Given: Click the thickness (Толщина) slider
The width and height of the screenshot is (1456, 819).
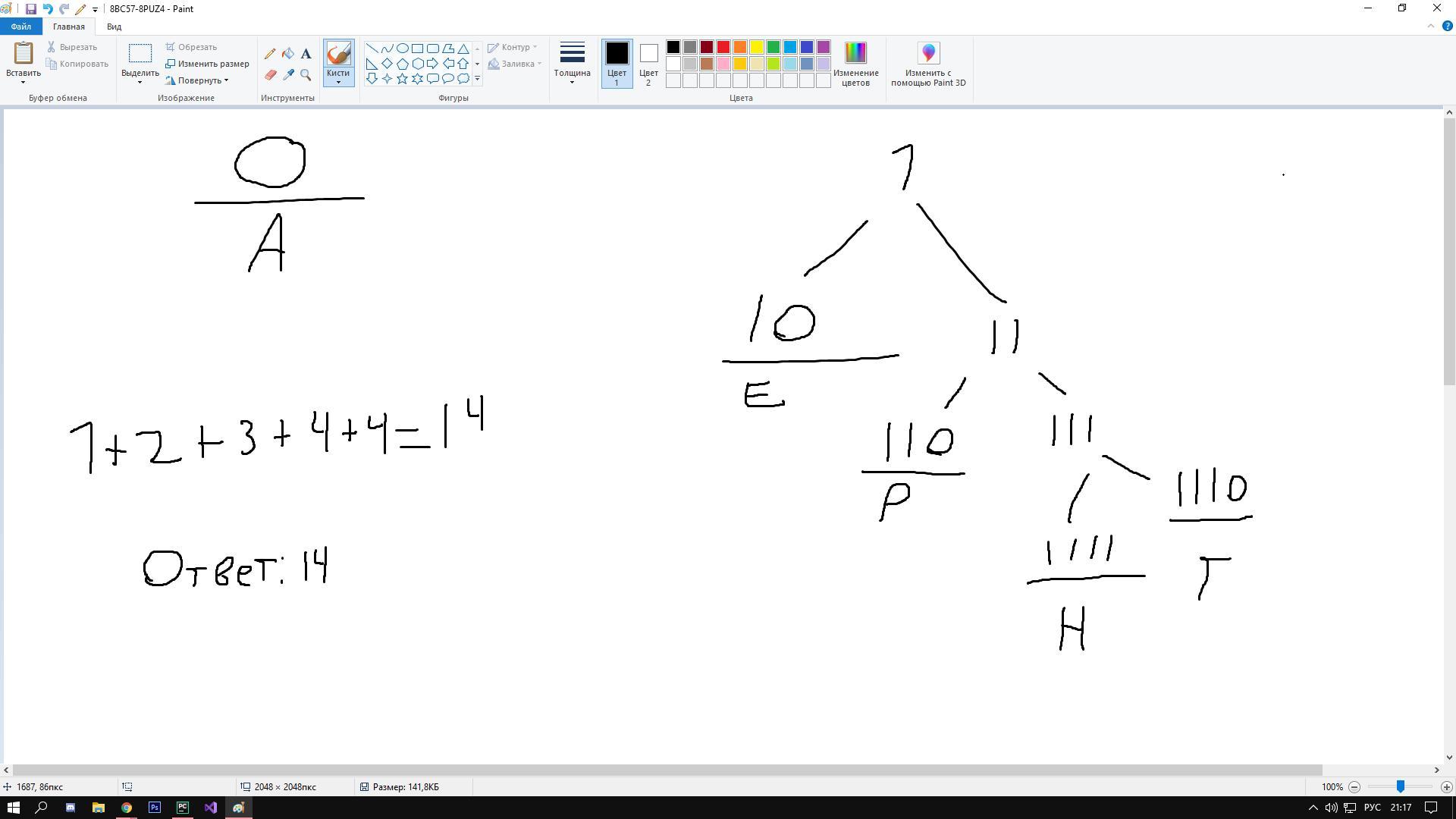Looking at the screenshot, I should point(571,63).
